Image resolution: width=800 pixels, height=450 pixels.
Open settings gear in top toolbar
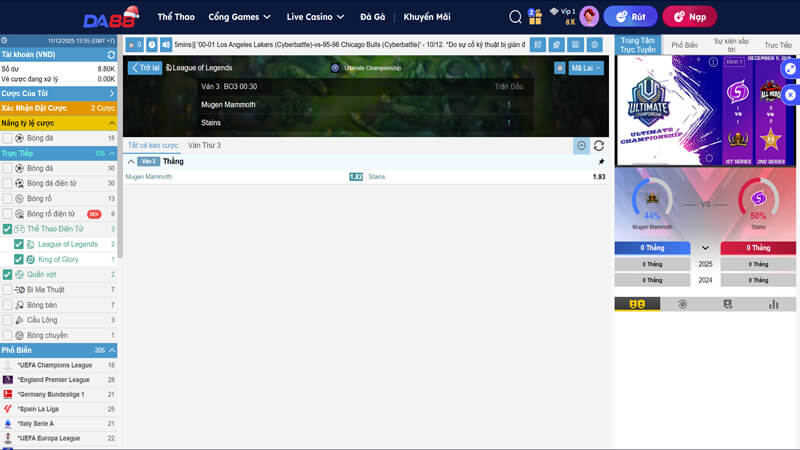tap(594, 45)
